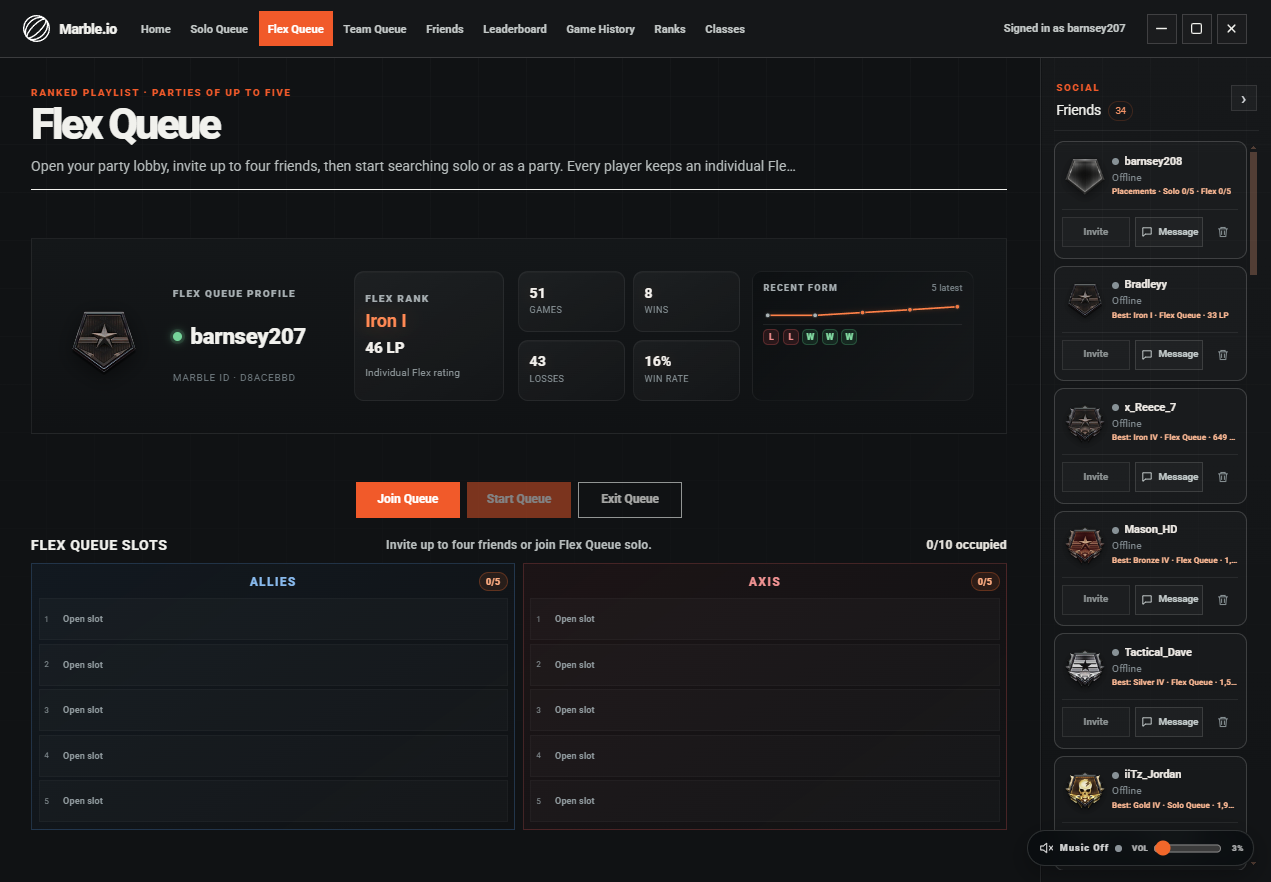Select the Flex Queue tab
This screenshot has height=882, width=1271.
tap(296, 29)
